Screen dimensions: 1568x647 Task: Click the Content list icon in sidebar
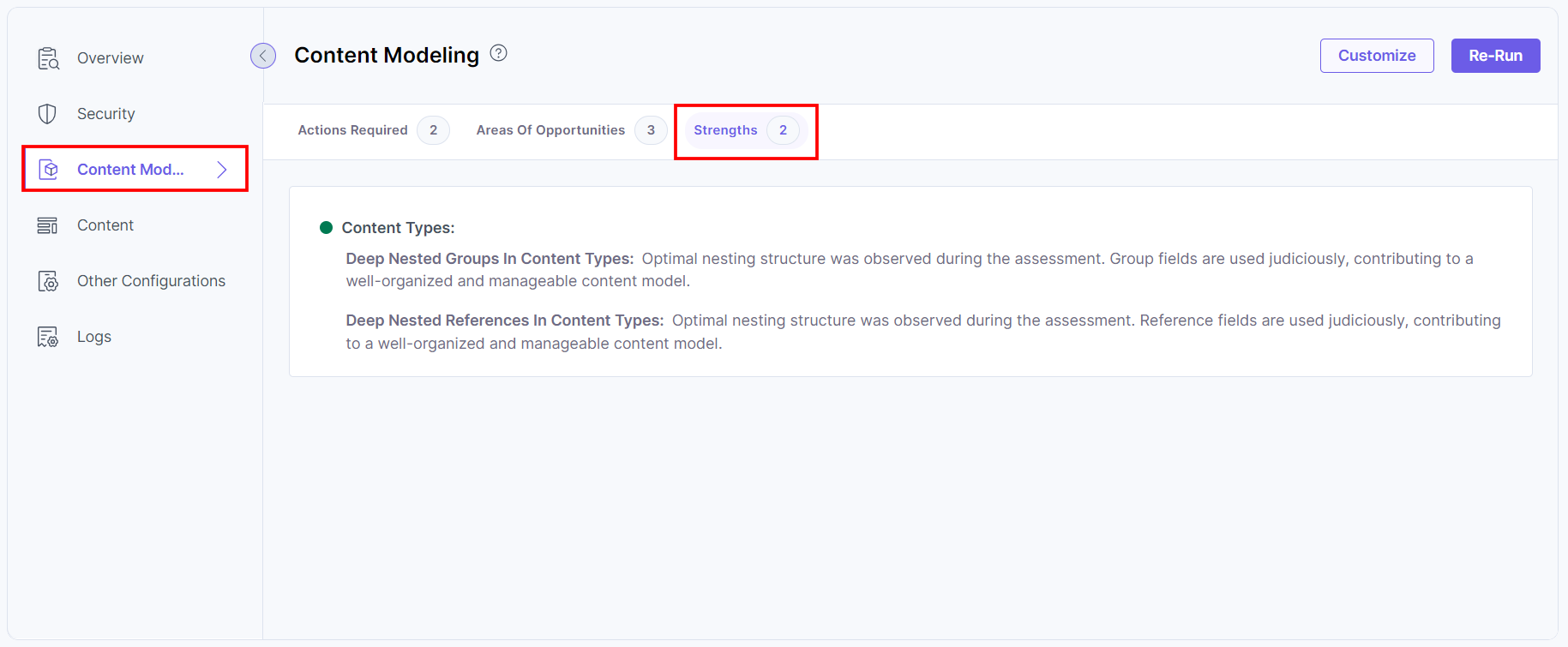pos(47,225)
